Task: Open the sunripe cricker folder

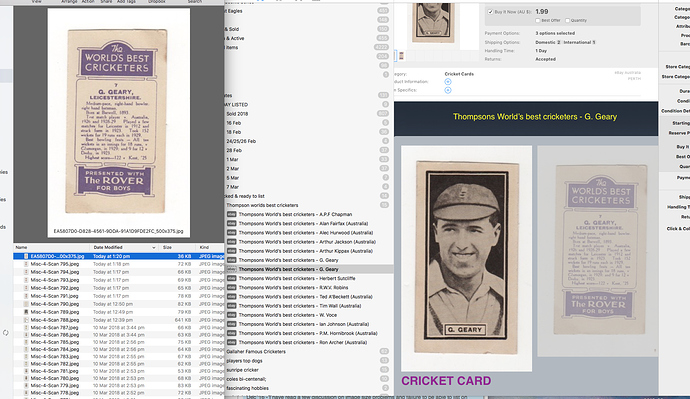Action: (242, 370)
